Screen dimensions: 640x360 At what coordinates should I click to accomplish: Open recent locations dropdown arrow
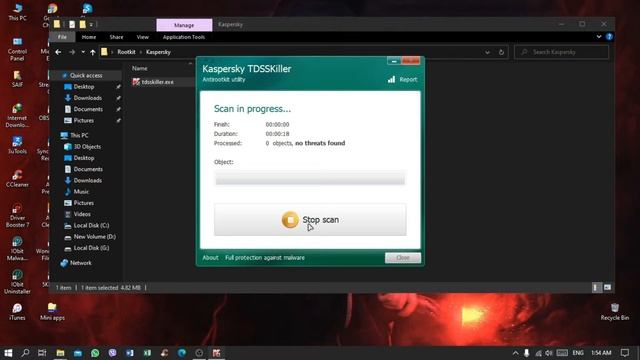83,52
